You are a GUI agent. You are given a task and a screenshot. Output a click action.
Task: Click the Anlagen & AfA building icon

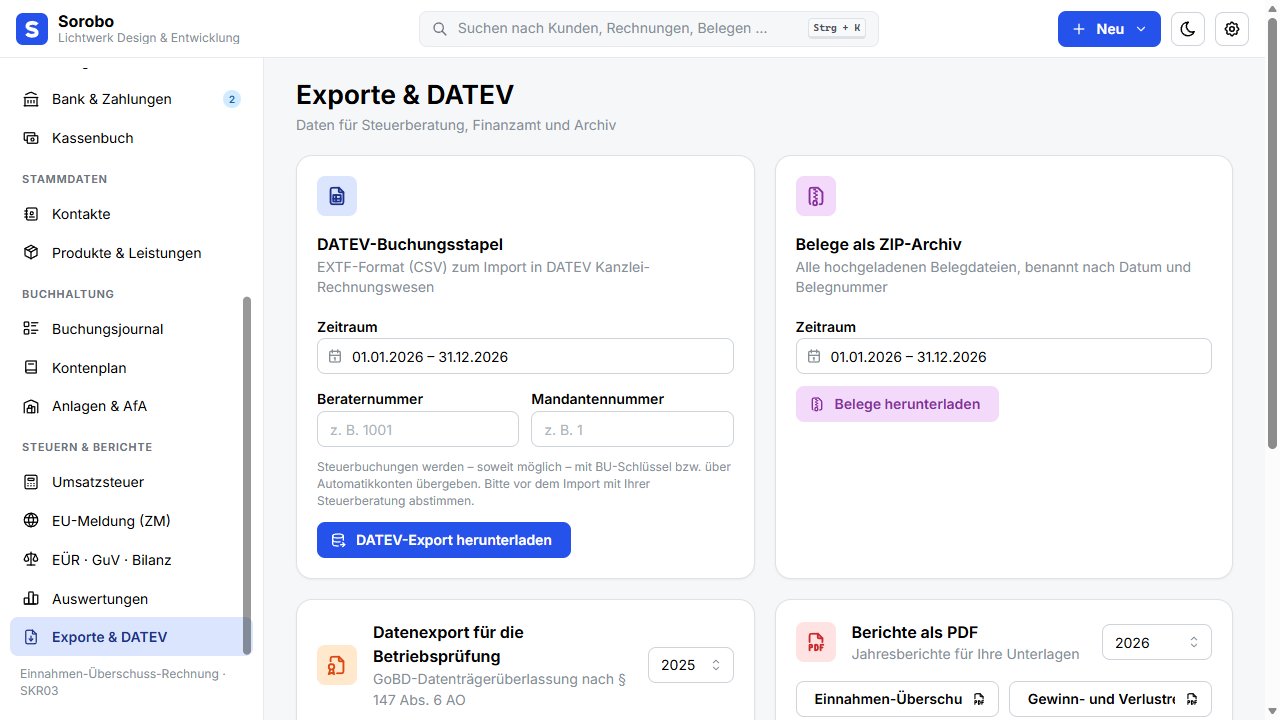(x=31, y=406)
